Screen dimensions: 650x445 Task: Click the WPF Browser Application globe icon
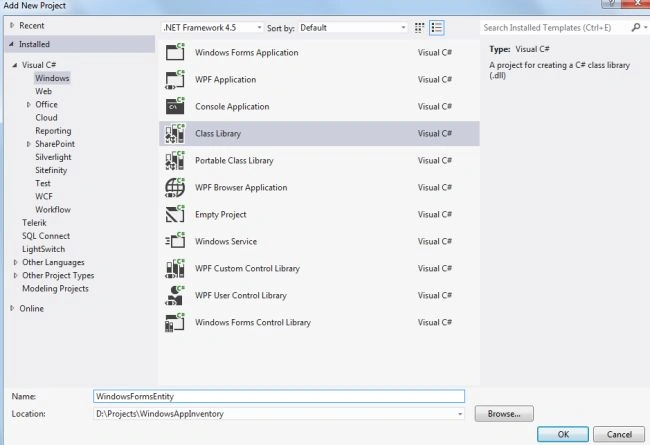175,187
